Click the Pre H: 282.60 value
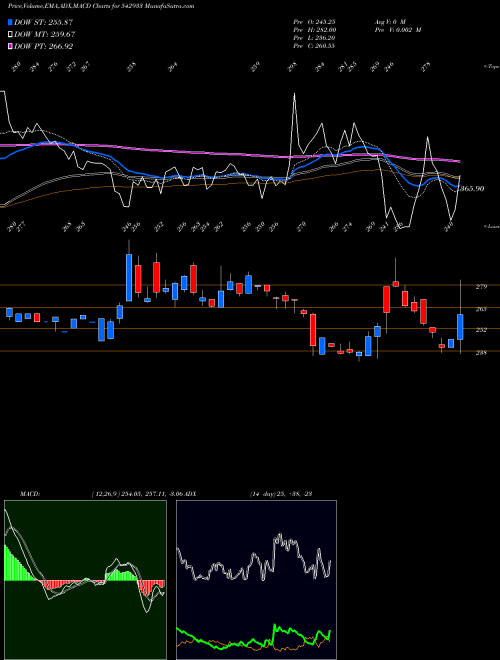 tap(315, 30)
